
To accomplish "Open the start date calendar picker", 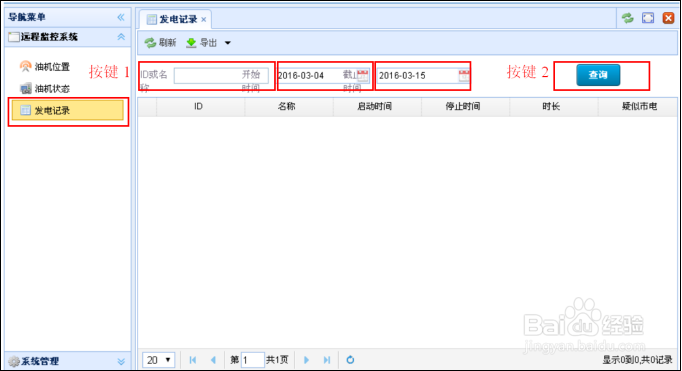I will tap(363, 76).
